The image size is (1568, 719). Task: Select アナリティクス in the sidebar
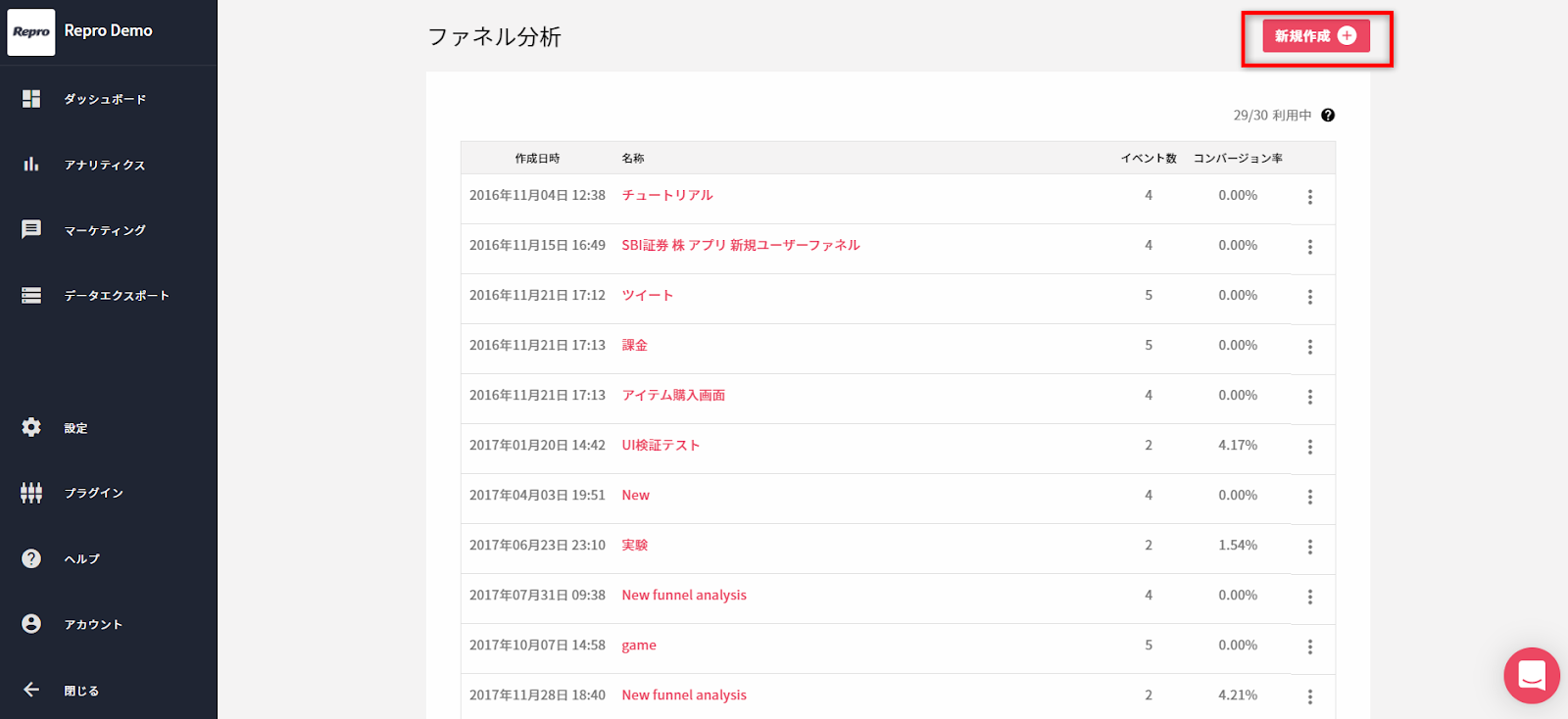[105, 165]
